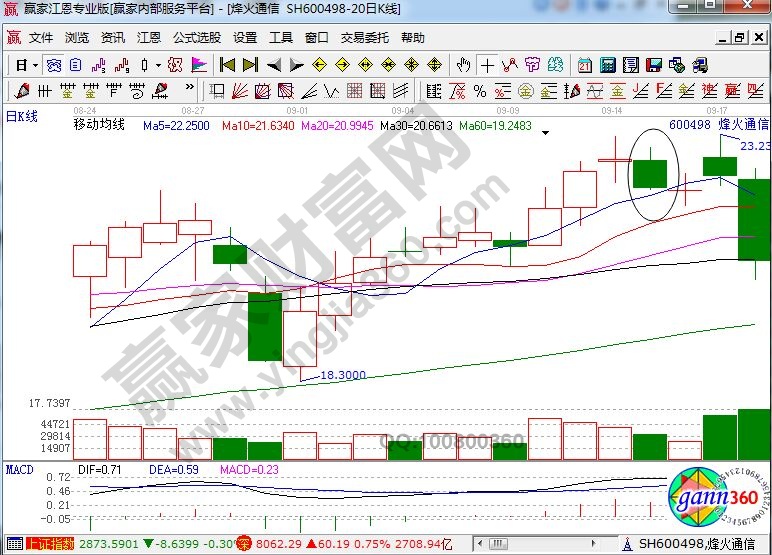Open the calendar date icon
This screenshot has width=772, height=555.
(x=585, y=65)
